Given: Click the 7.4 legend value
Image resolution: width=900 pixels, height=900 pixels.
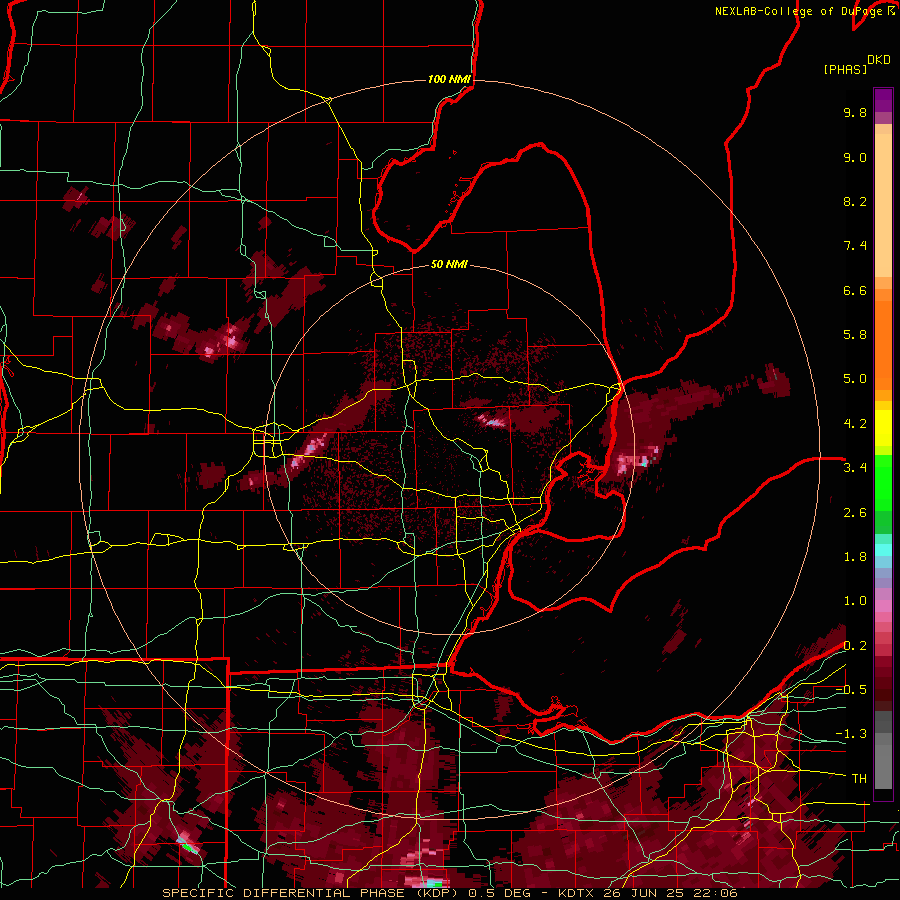Looking at the screenshot, I should (855, 246).
